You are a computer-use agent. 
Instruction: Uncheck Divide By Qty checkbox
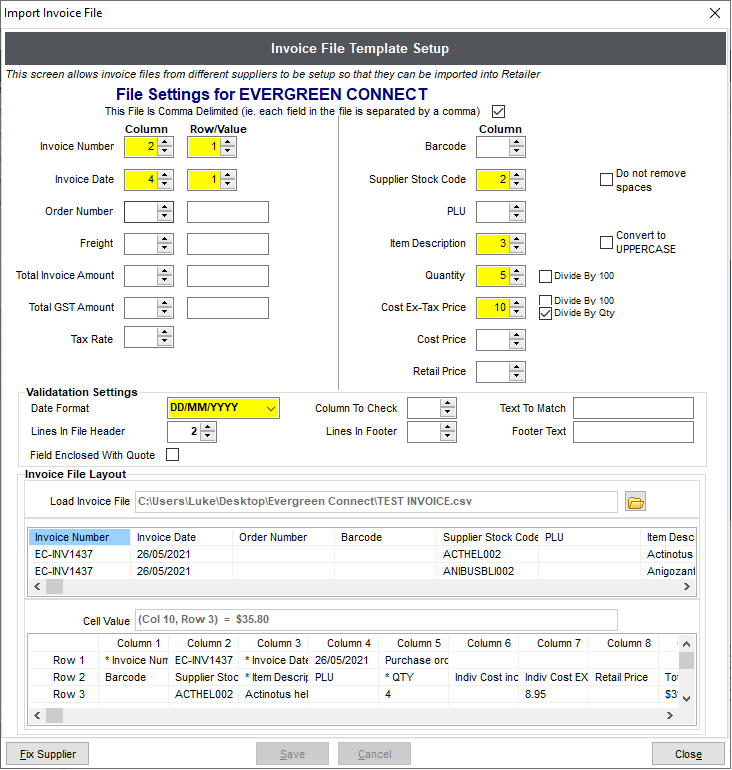point(545,313)
